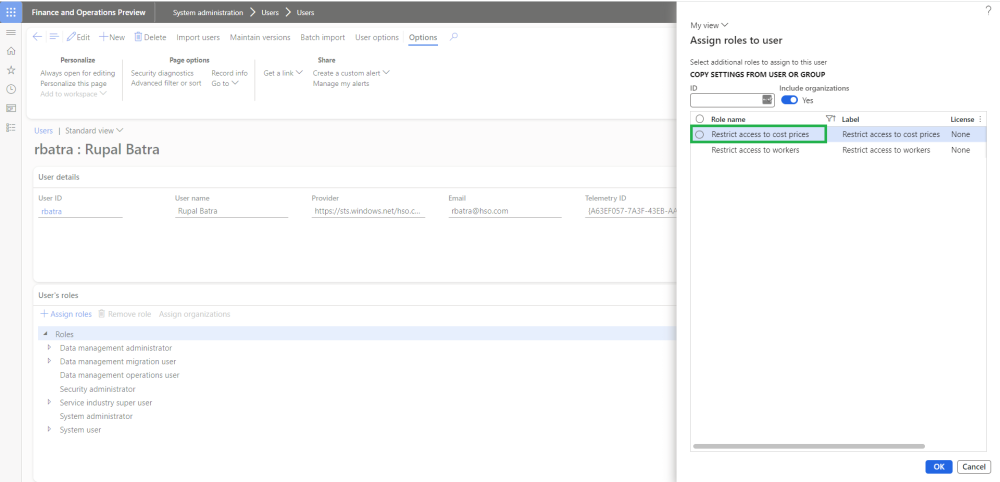Delete the current user record

(x=150, y=37)
